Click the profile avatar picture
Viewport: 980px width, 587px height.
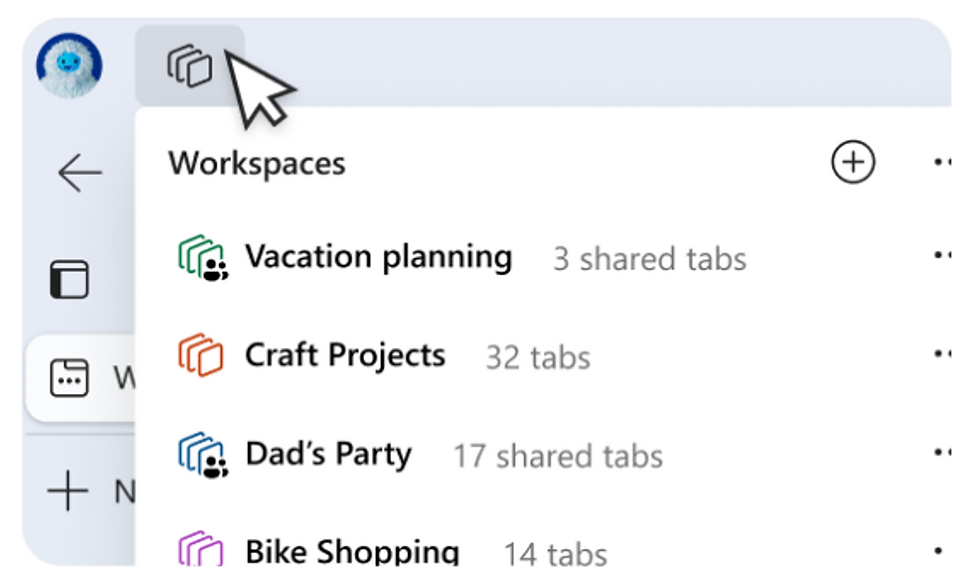click(x=69, y=65)
